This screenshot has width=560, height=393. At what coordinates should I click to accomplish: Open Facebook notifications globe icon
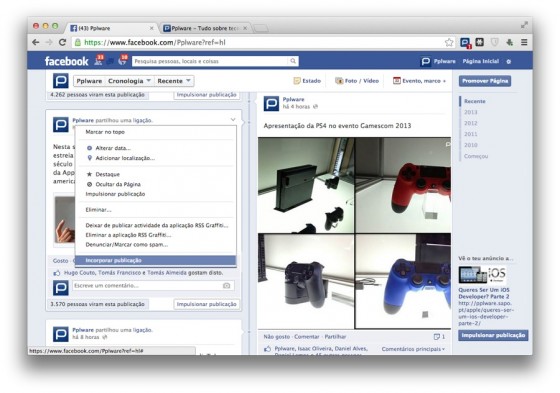(x=122, y=61)
